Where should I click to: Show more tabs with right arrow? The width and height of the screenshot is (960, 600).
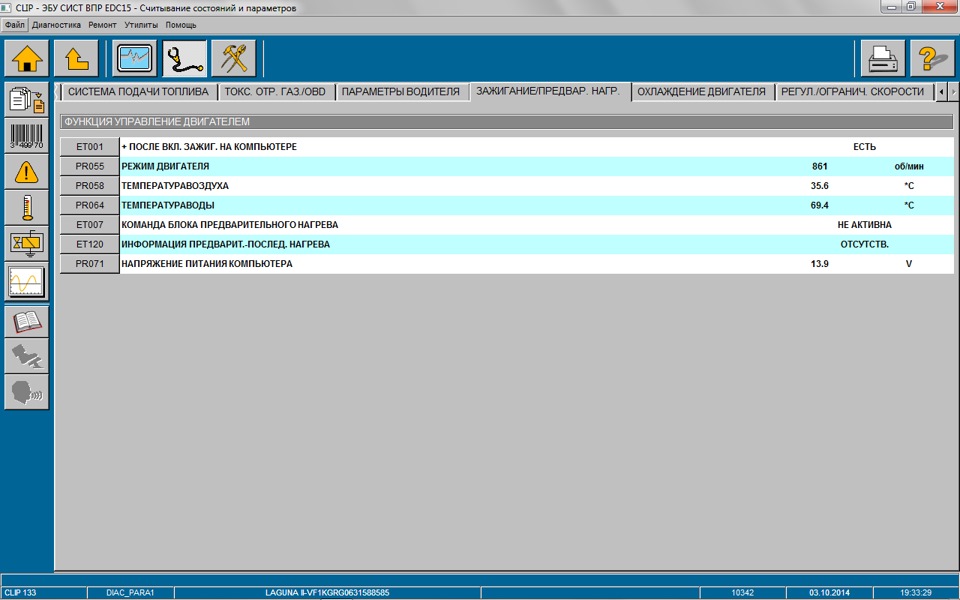pos(953,92)
